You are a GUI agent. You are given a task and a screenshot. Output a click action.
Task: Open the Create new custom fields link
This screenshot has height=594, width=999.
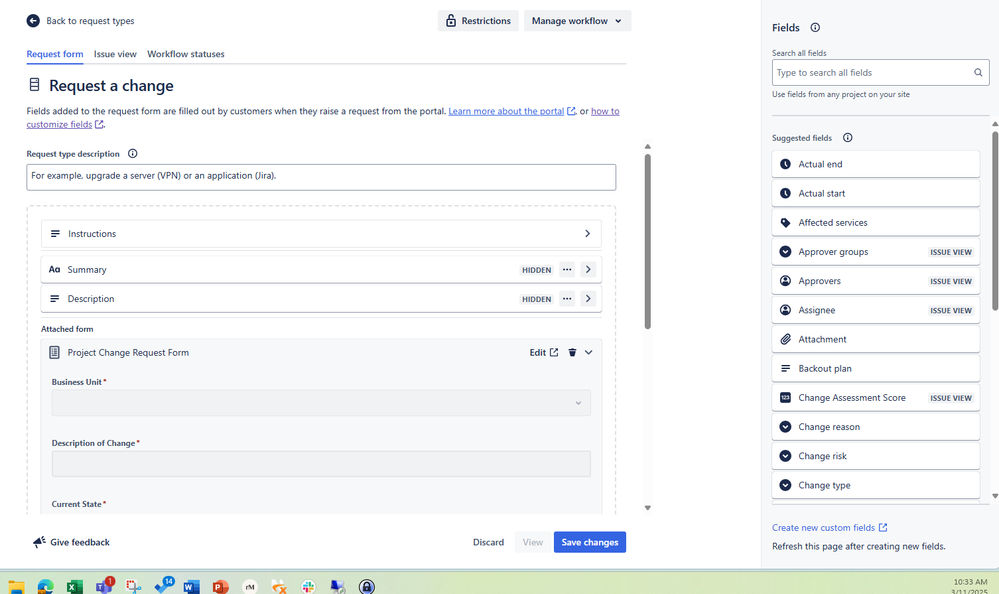(824, 527)
